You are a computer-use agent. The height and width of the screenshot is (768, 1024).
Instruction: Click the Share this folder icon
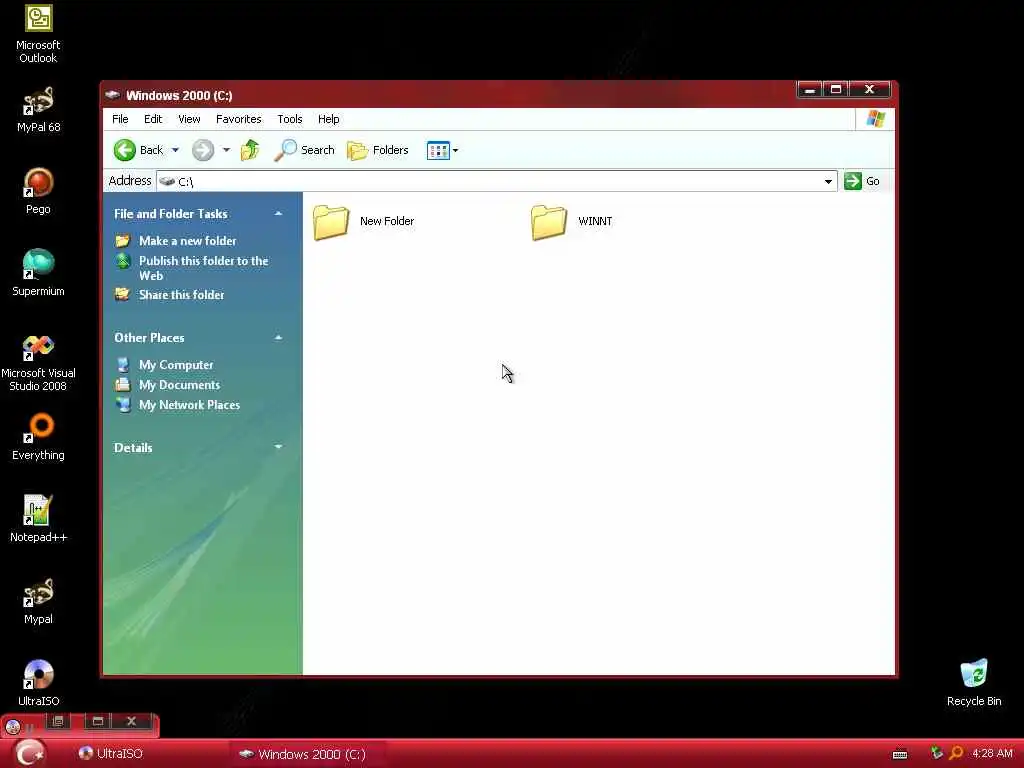(x=123, y=294)
